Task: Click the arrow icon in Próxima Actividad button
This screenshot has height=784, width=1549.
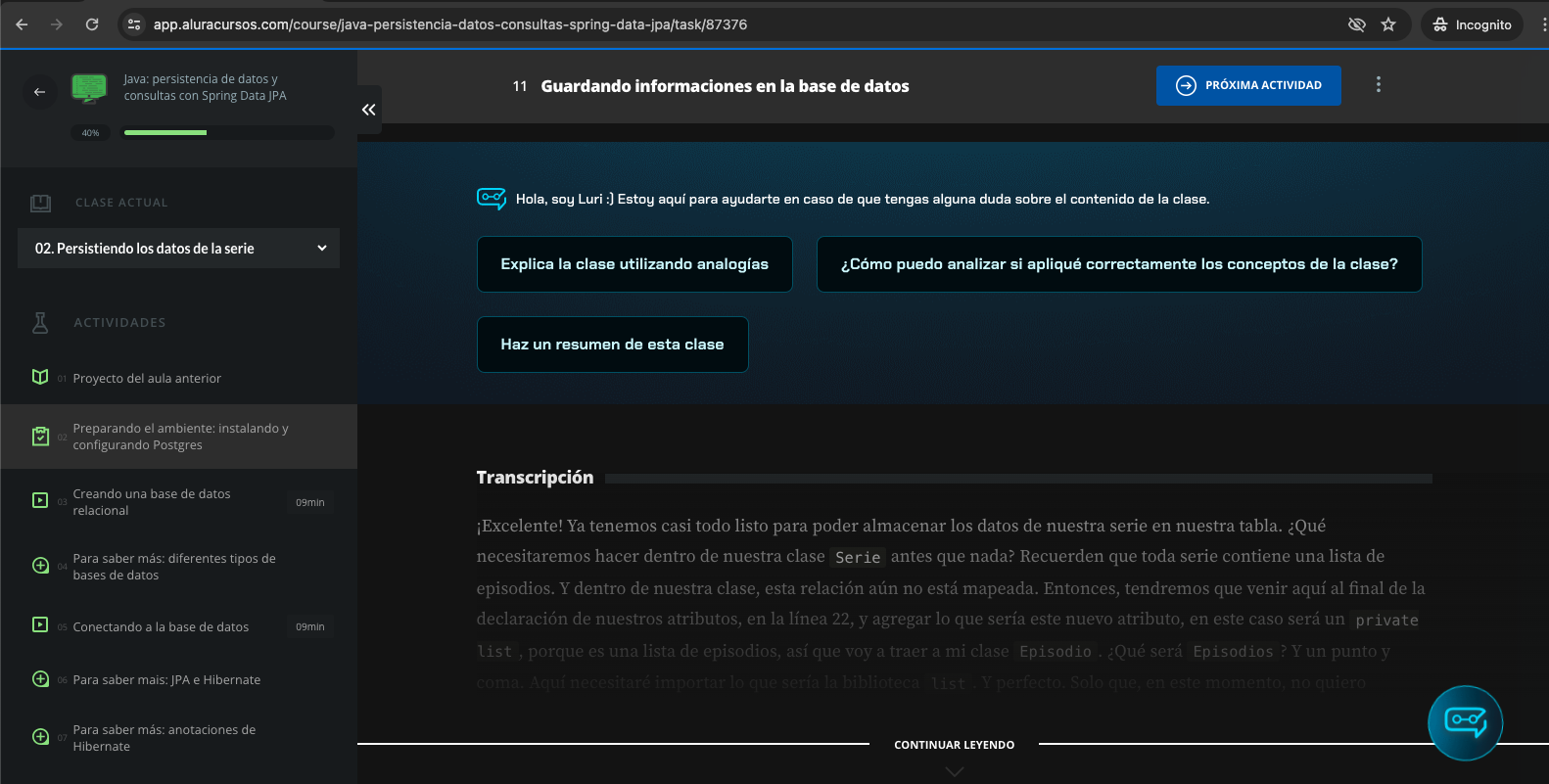Action: coord(1186,85)
